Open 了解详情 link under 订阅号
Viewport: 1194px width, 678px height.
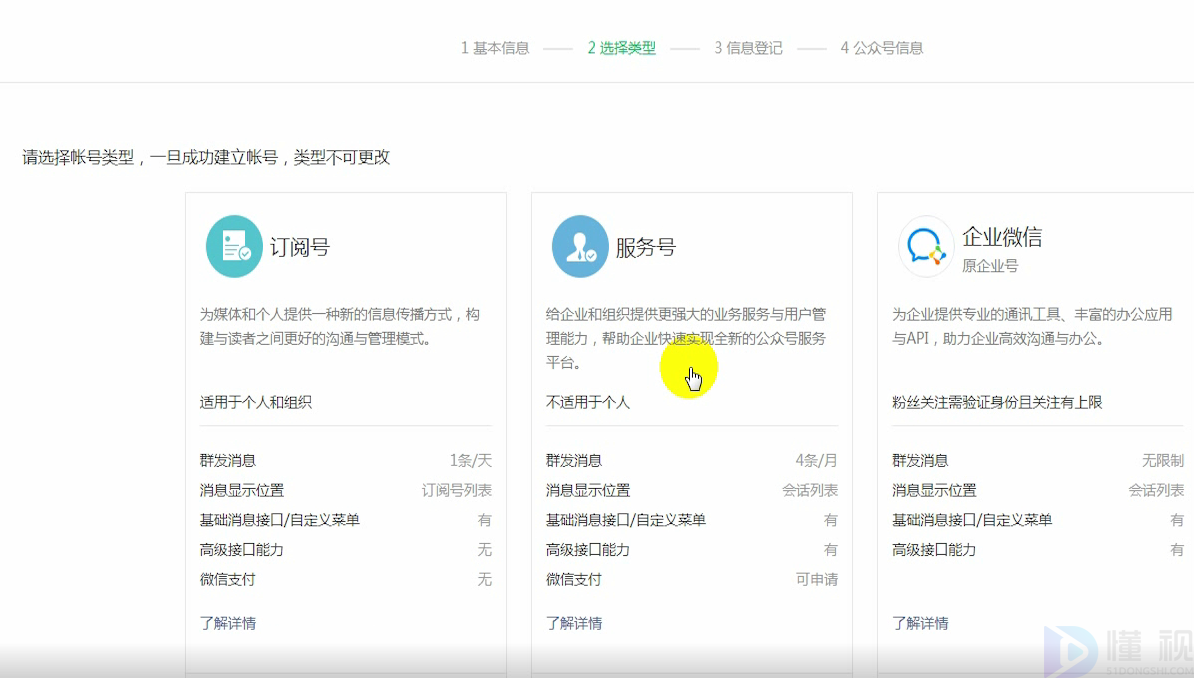click(228, 623)
